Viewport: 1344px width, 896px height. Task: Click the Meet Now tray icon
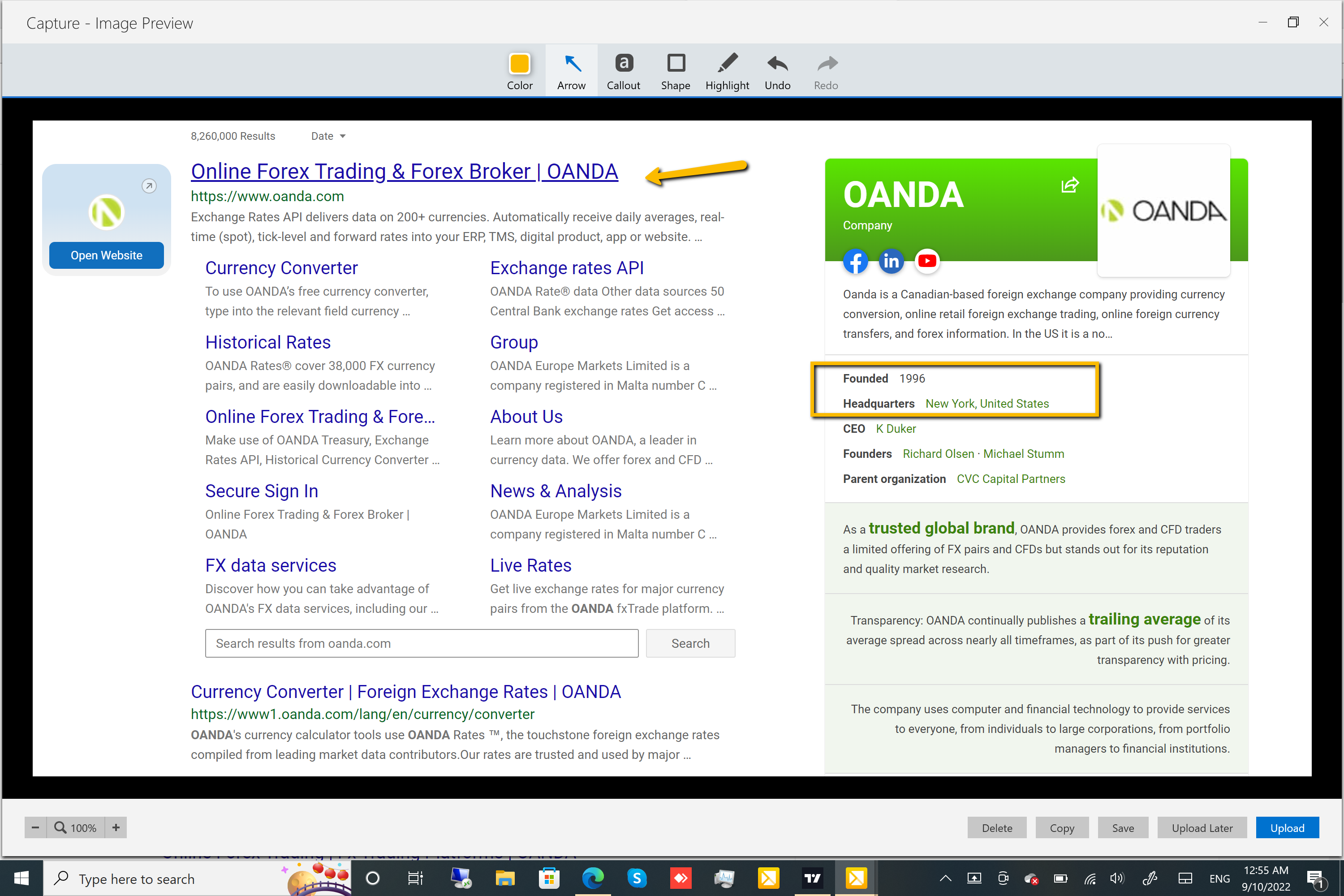(1003, 878)
